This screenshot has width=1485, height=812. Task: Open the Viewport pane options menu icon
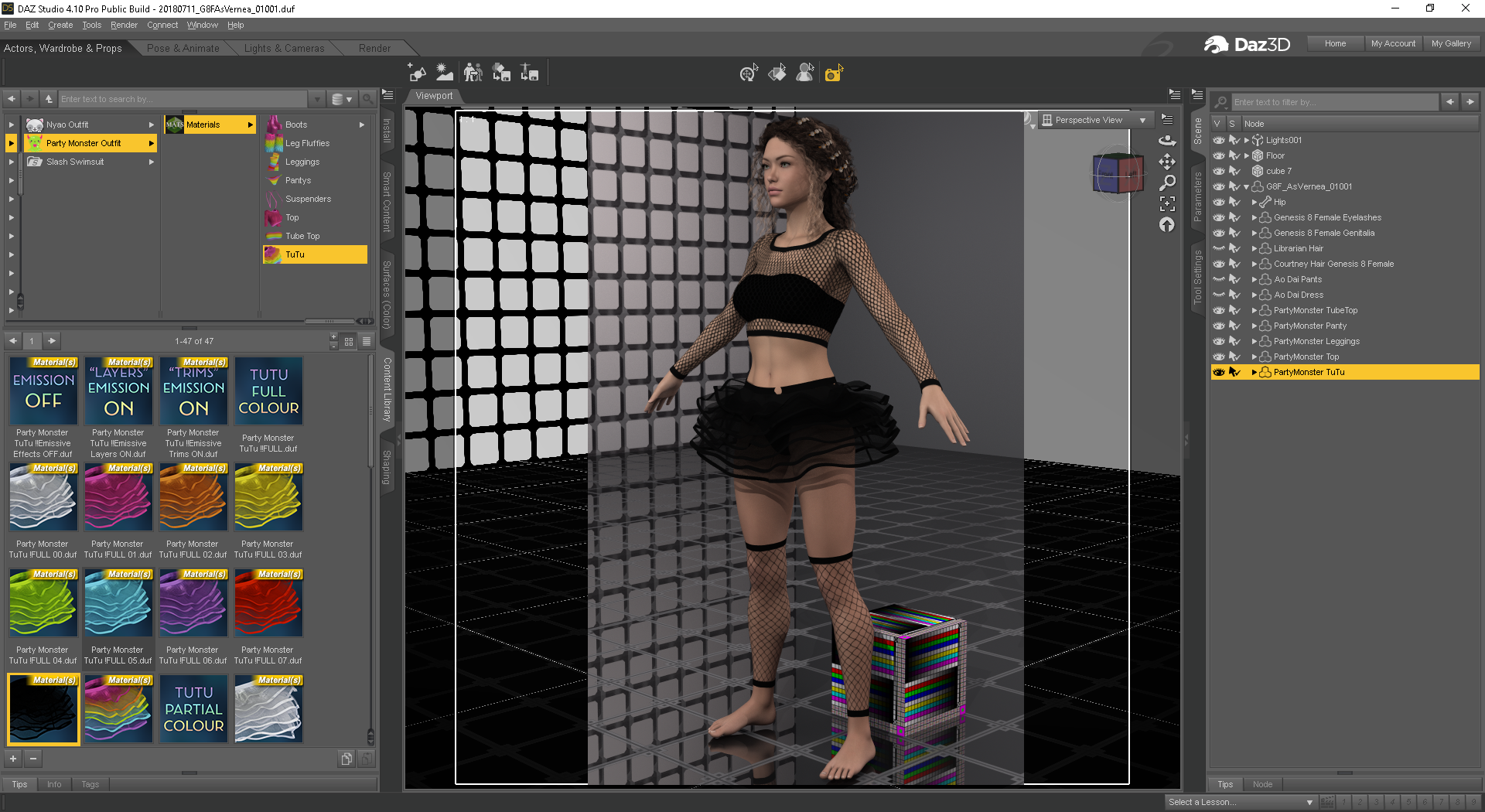pos(1175,94)
